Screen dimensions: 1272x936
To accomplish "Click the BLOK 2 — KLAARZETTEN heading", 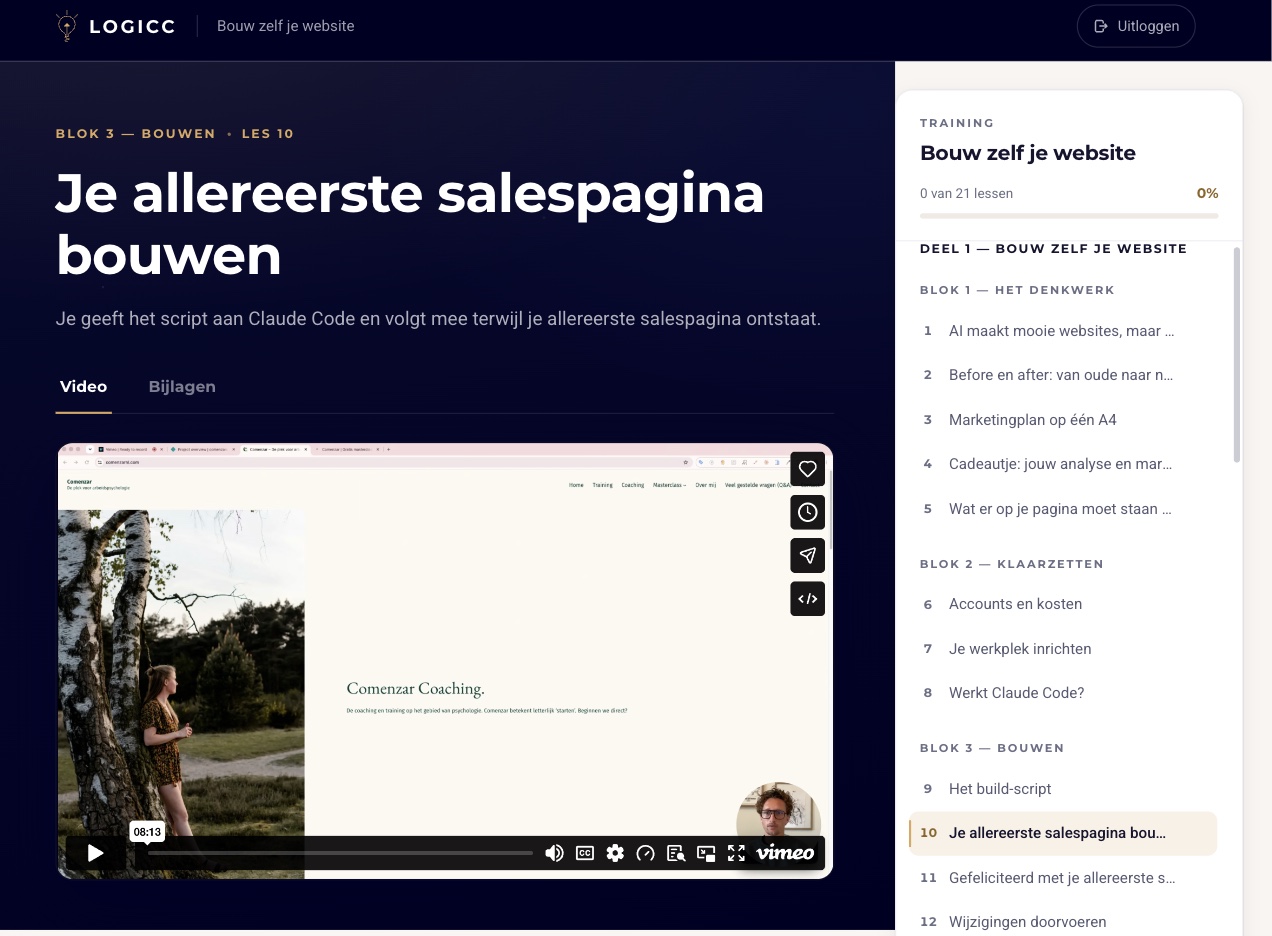I will point(1012,564).
